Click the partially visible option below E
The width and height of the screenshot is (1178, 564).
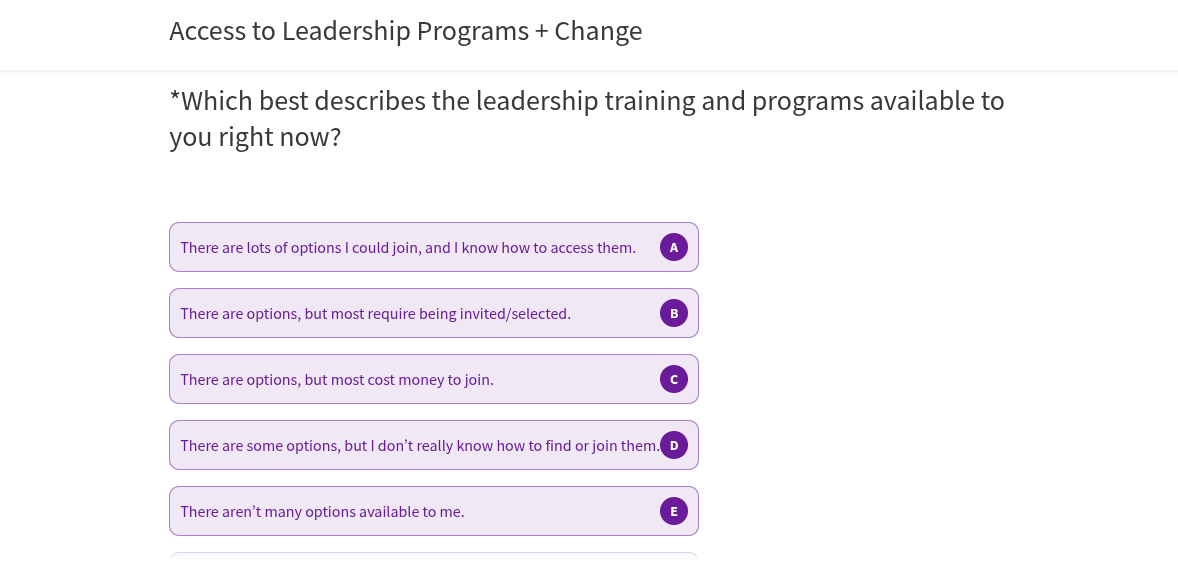click(x=433, y=557)
